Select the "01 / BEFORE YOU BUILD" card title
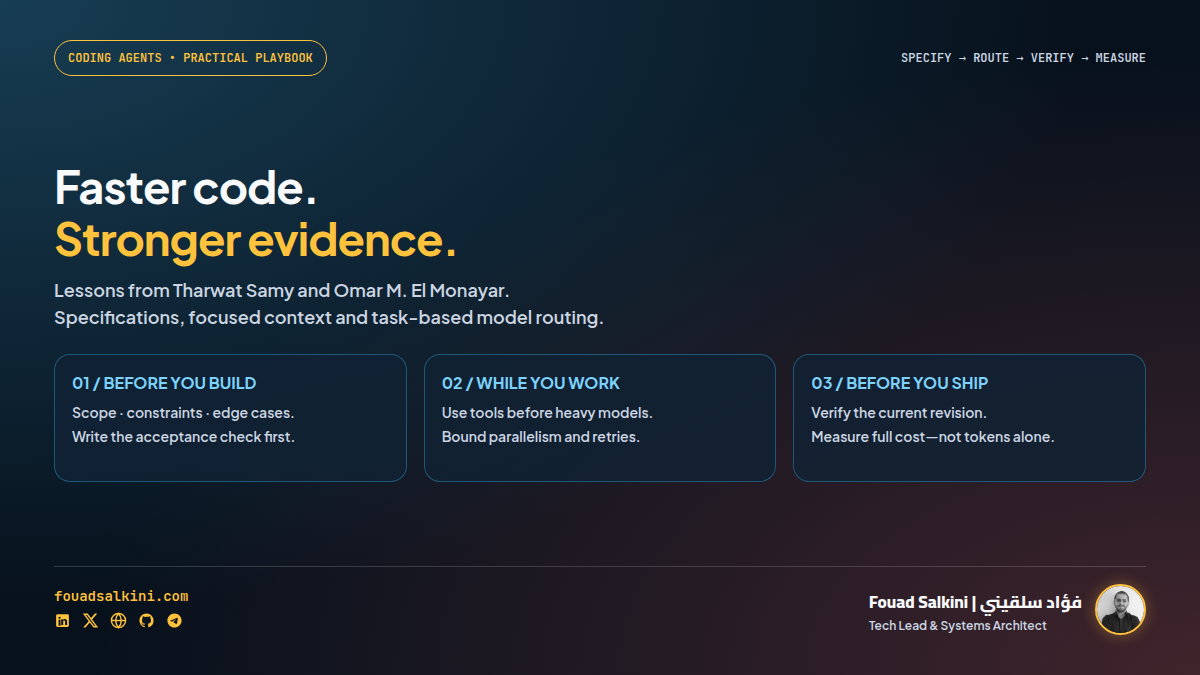This screenshot has height=675, width=1200. (164, 383)
